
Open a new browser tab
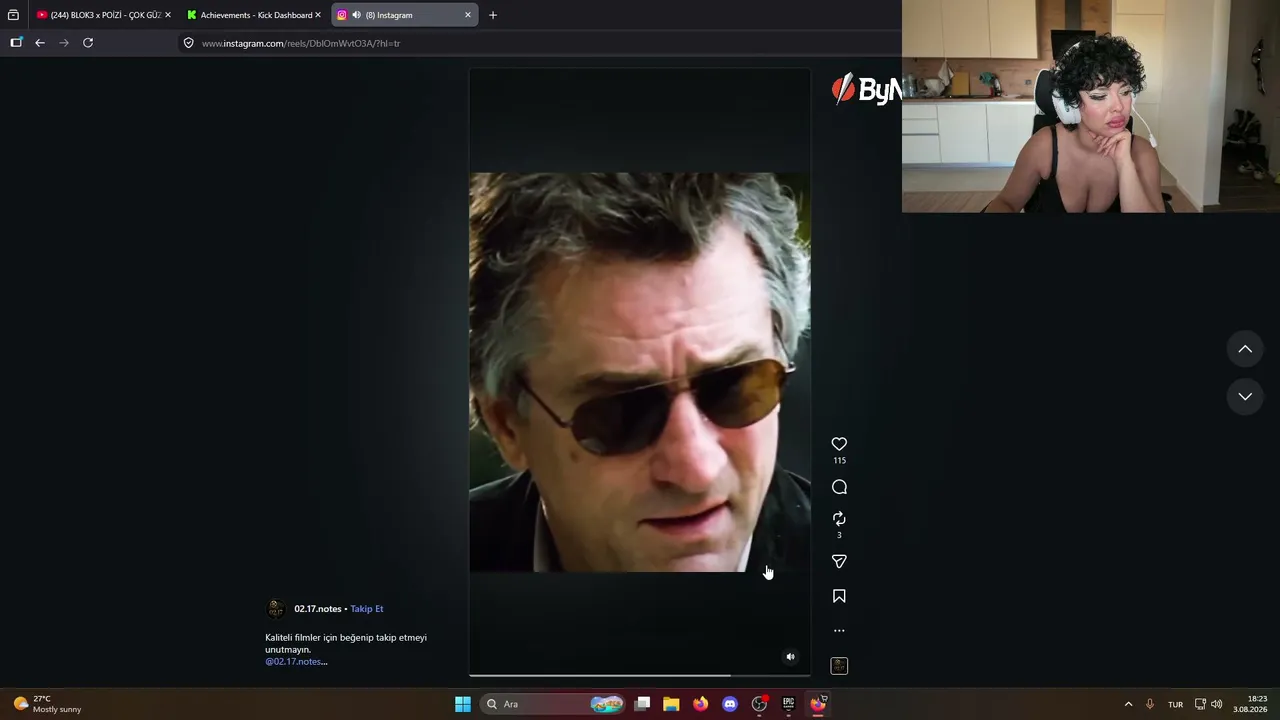click(492, 15)
